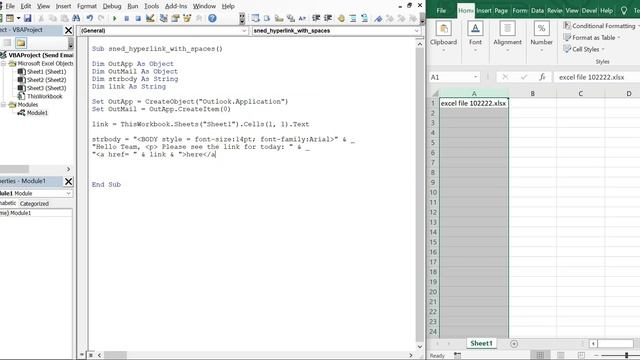Click the Select All corner of spreadsheet
This screenshot has width=640, height=360.
click(435, 93)
